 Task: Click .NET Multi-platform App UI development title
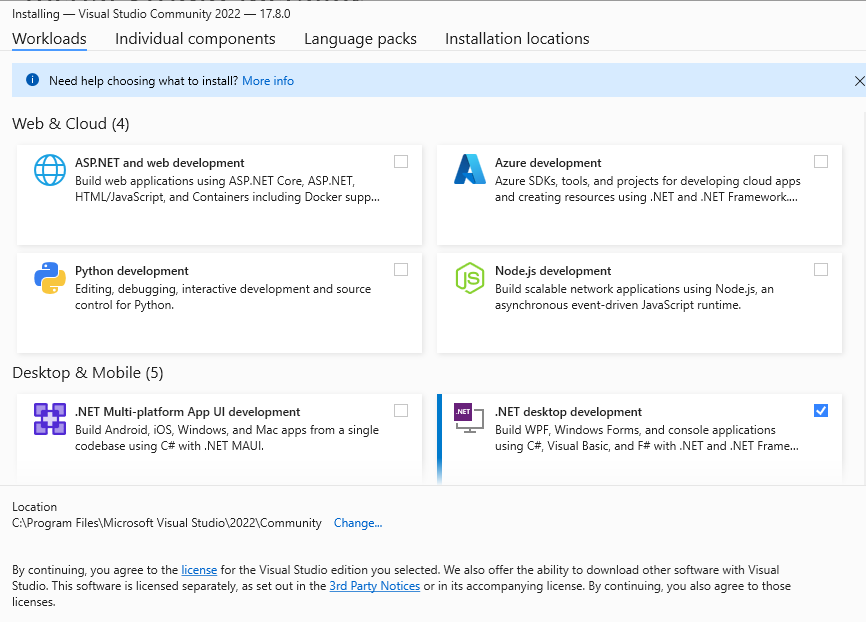pyautogui.click(x=188, y=412)
